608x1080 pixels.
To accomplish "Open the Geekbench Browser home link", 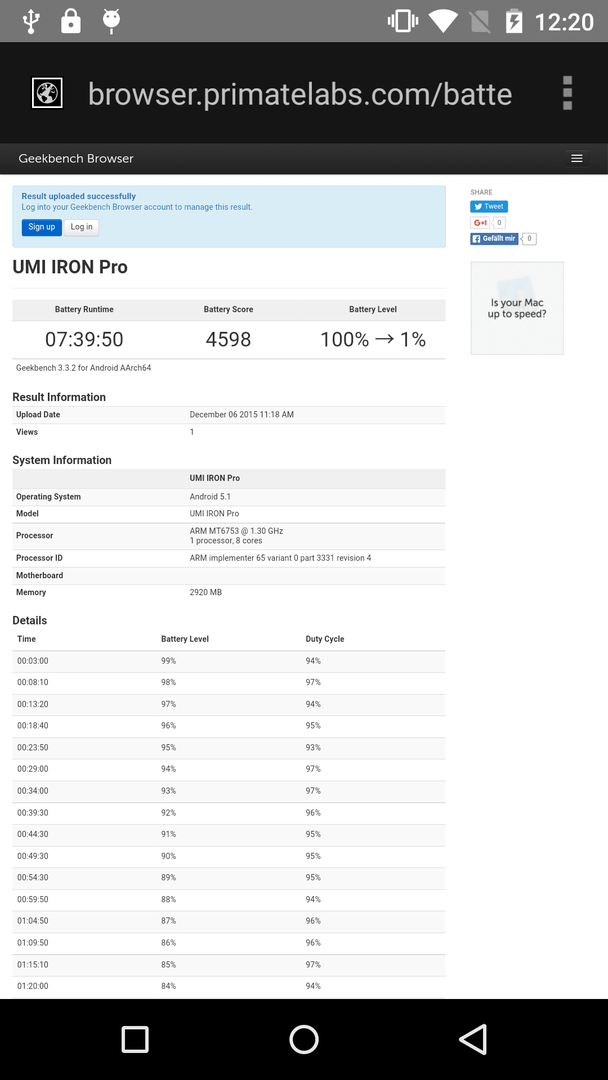I will 76,158.
